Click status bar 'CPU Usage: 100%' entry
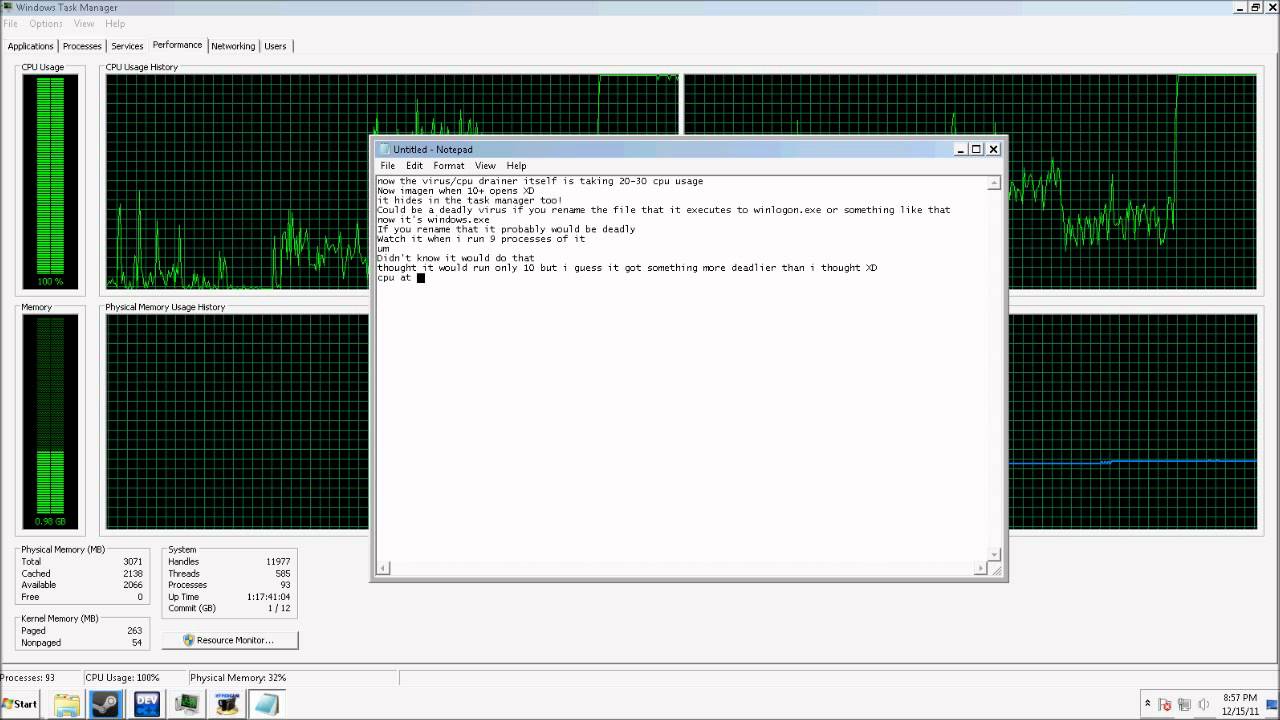This screenshot has height=720, width=1280. click(x=122, y=678)
